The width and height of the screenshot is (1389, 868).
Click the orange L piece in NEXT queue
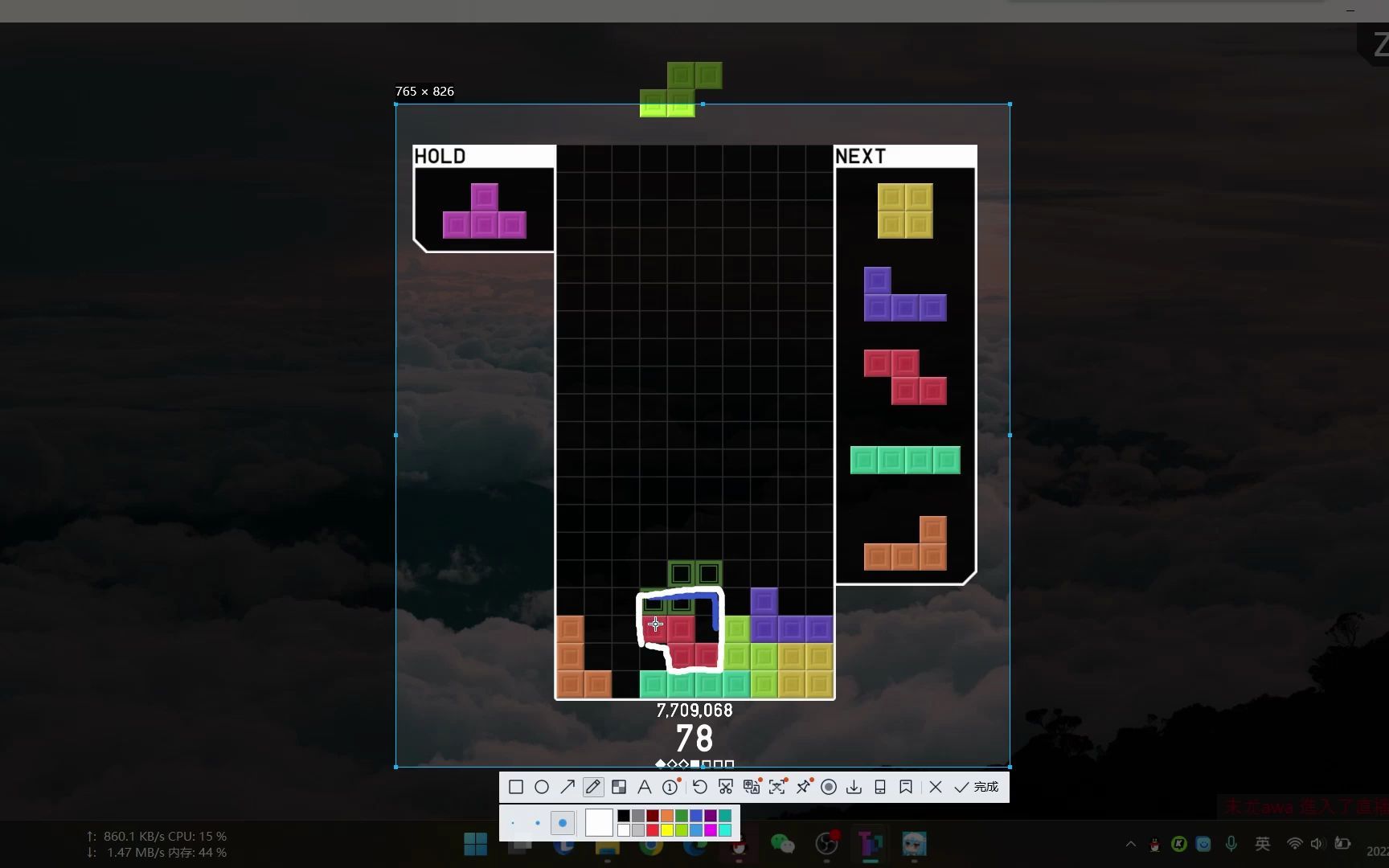905,543
